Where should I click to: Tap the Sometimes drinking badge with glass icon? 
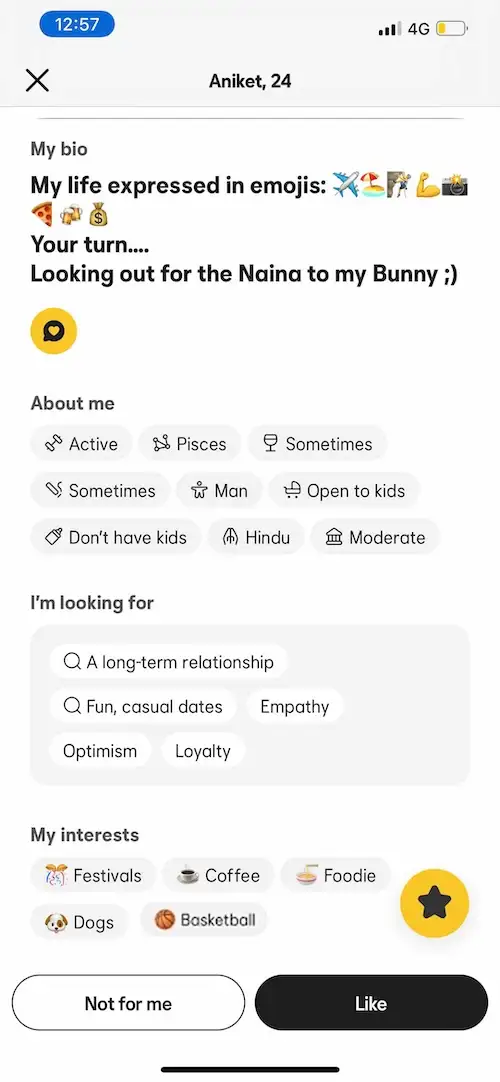click(318, 444)
